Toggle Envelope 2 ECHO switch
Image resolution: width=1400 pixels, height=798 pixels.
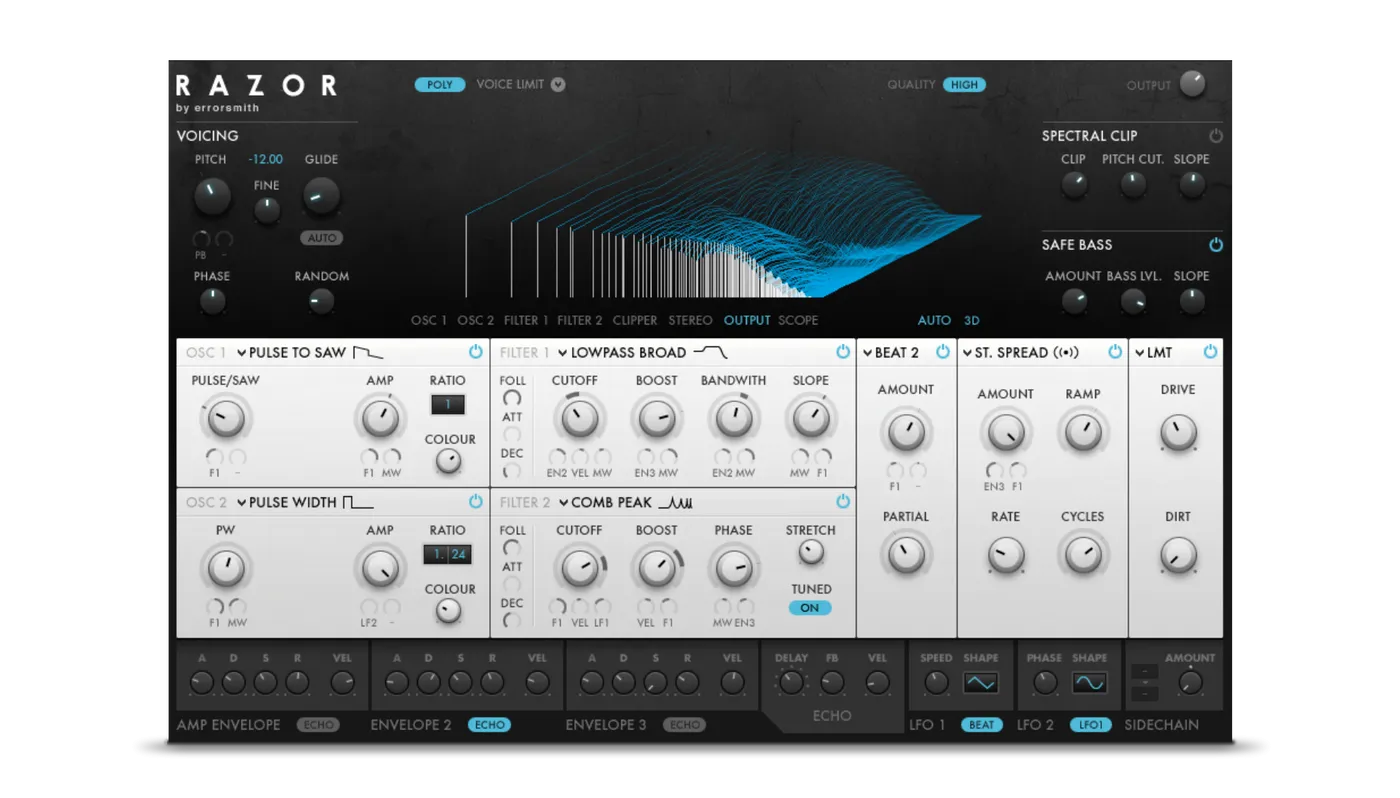[x=490, y=725]
